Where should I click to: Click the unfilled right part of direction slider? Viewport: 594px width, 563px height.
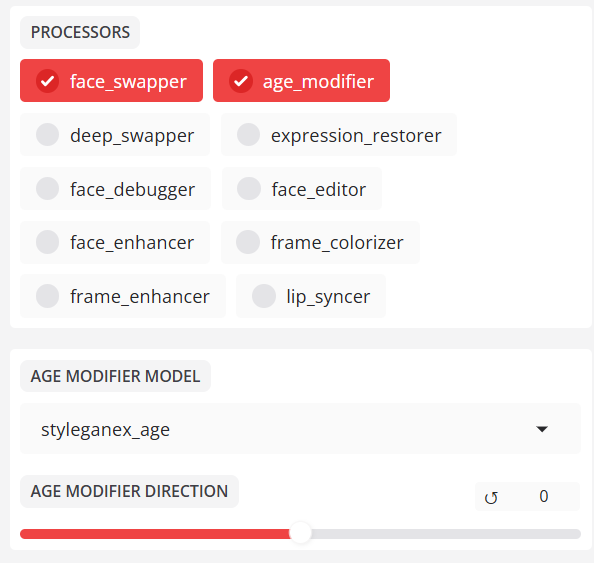click(x=446, y=534)
